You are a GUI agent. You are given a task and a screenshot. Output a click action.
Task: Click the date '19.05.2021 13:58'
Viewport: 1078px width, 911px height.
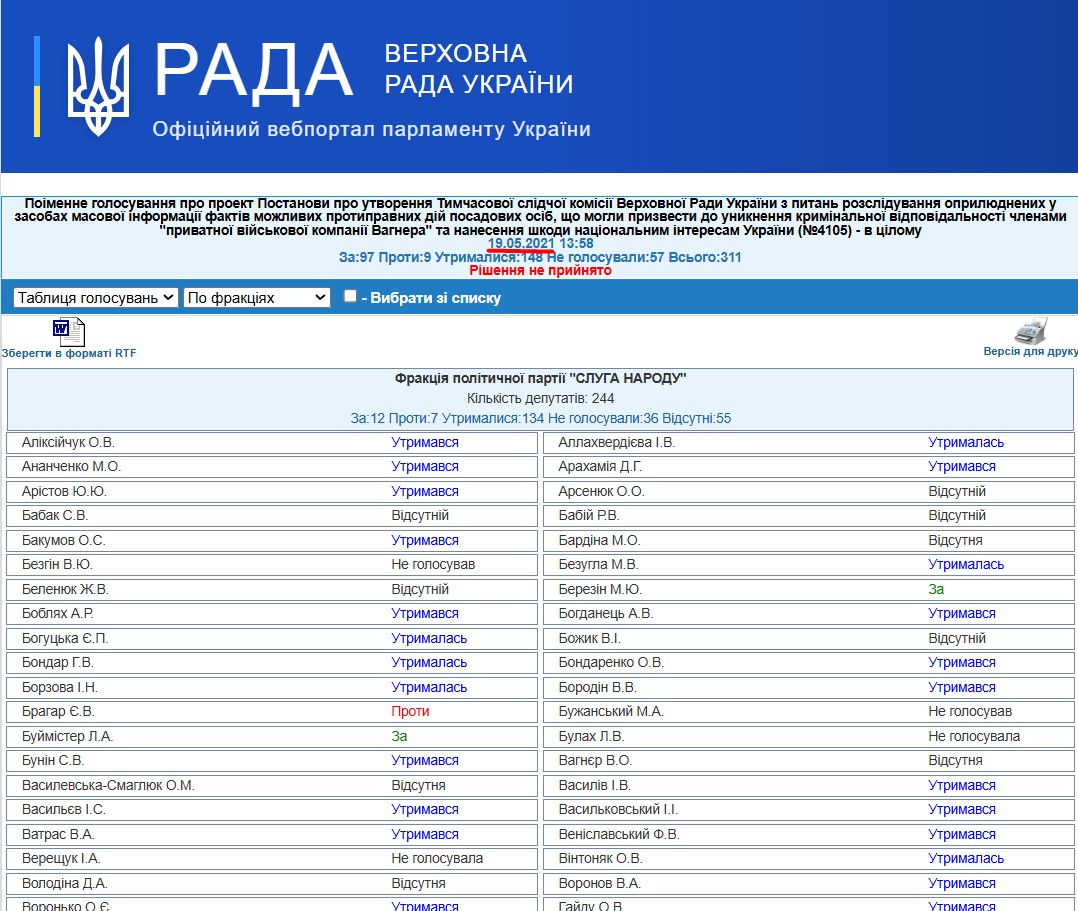coord(540,243)
